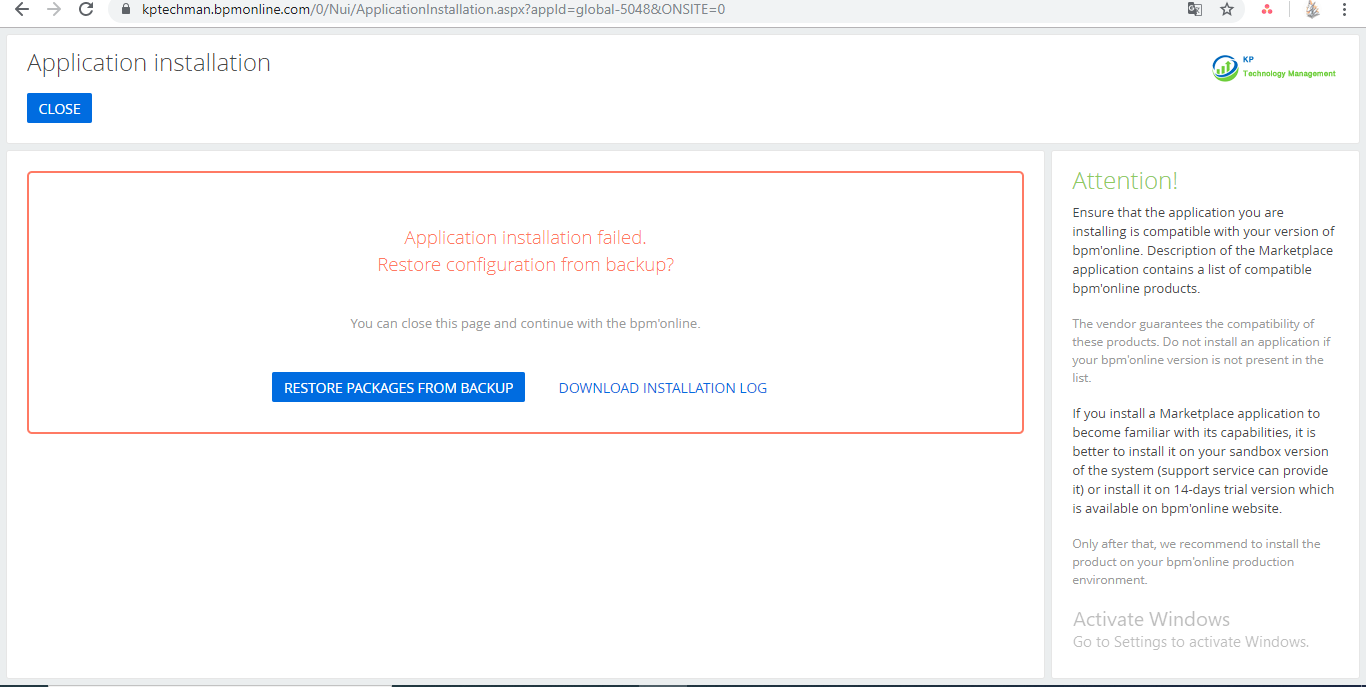Viewport: 1366px width, 687px height.
Task: Click the browser forward arrow
Action: [x=53, y=9]
